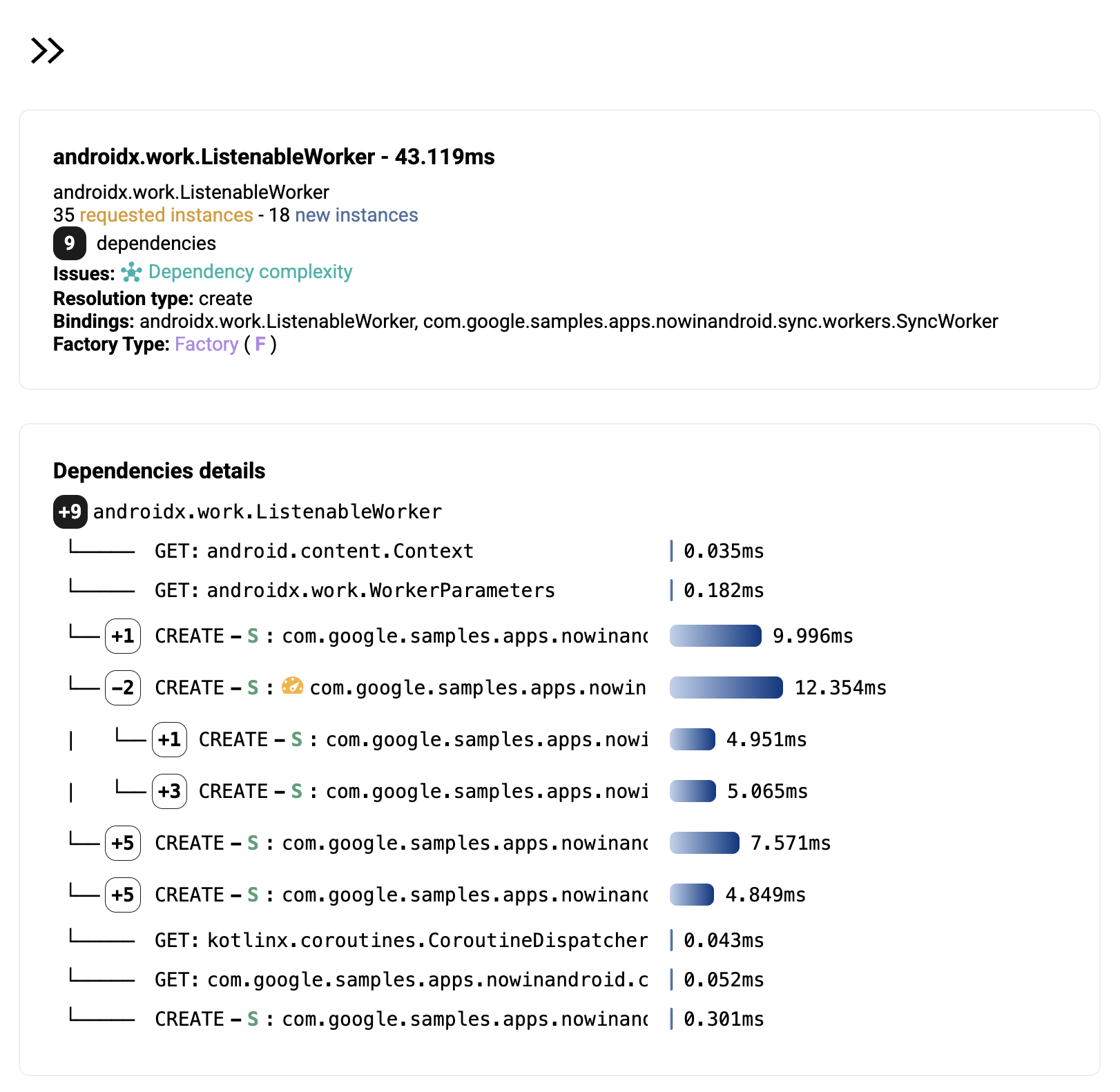The image size is (1120, 1092).
Task: Expand the +1 node with 4.951ms
Action: coord(169,739)
